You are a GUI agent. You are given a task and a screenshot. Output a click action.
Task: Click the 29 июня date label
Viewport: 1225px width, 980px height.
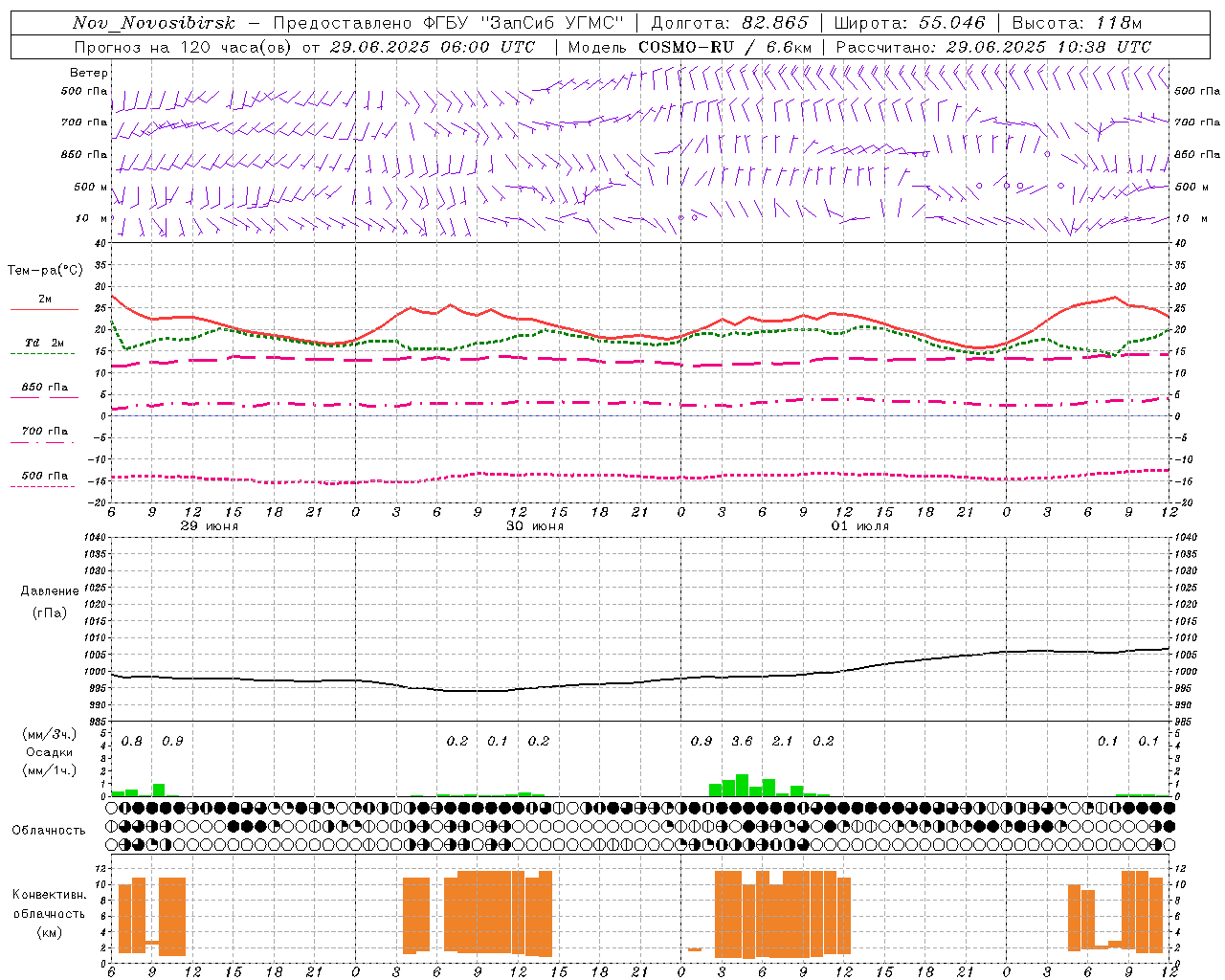coord(210,526)
